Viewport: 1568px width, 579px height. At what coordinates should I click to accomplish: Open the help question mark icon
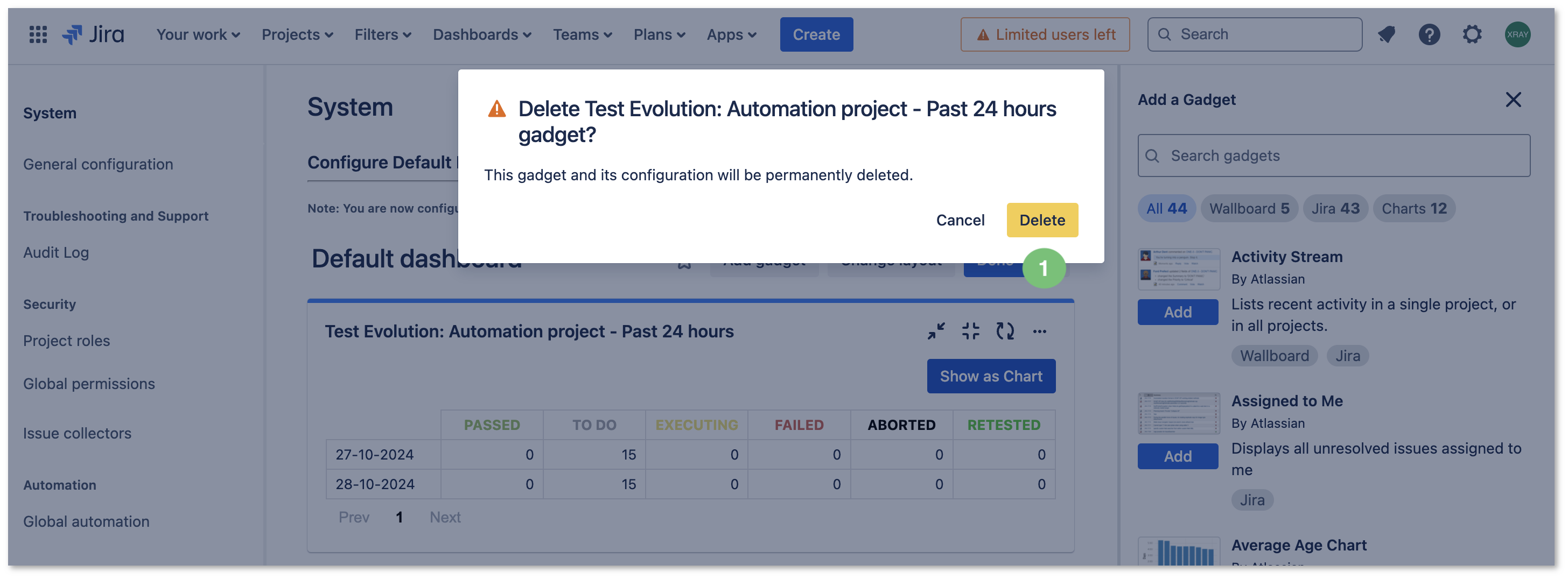click(1429, 34)
